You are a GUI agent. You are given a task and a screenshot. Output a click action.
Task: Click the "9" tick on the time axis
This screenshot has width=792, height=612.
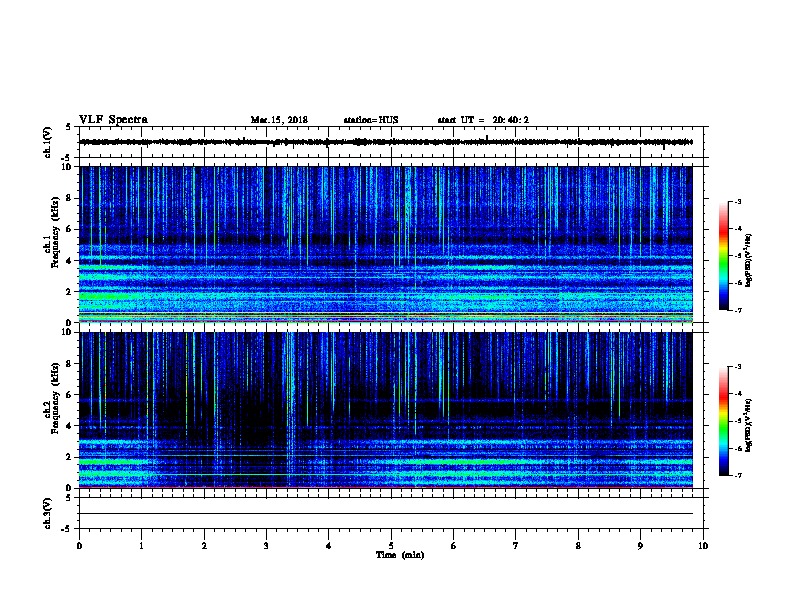[x=640, y=545]
